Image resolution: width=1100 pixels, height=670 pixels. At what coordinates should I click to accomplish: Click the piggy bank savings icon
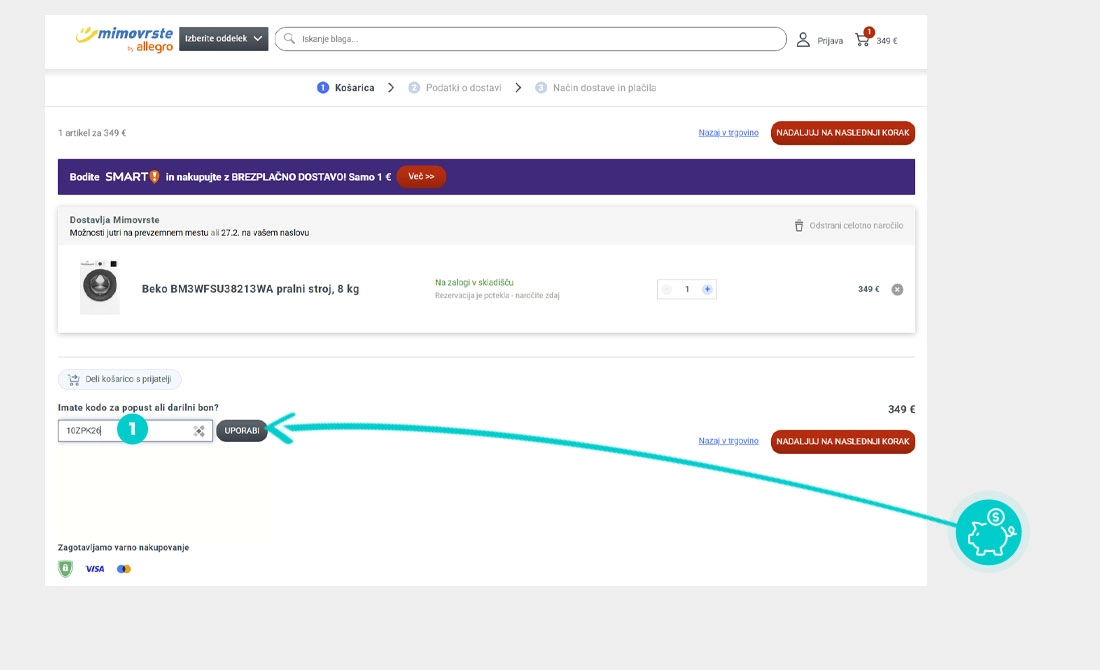point(987,531)
